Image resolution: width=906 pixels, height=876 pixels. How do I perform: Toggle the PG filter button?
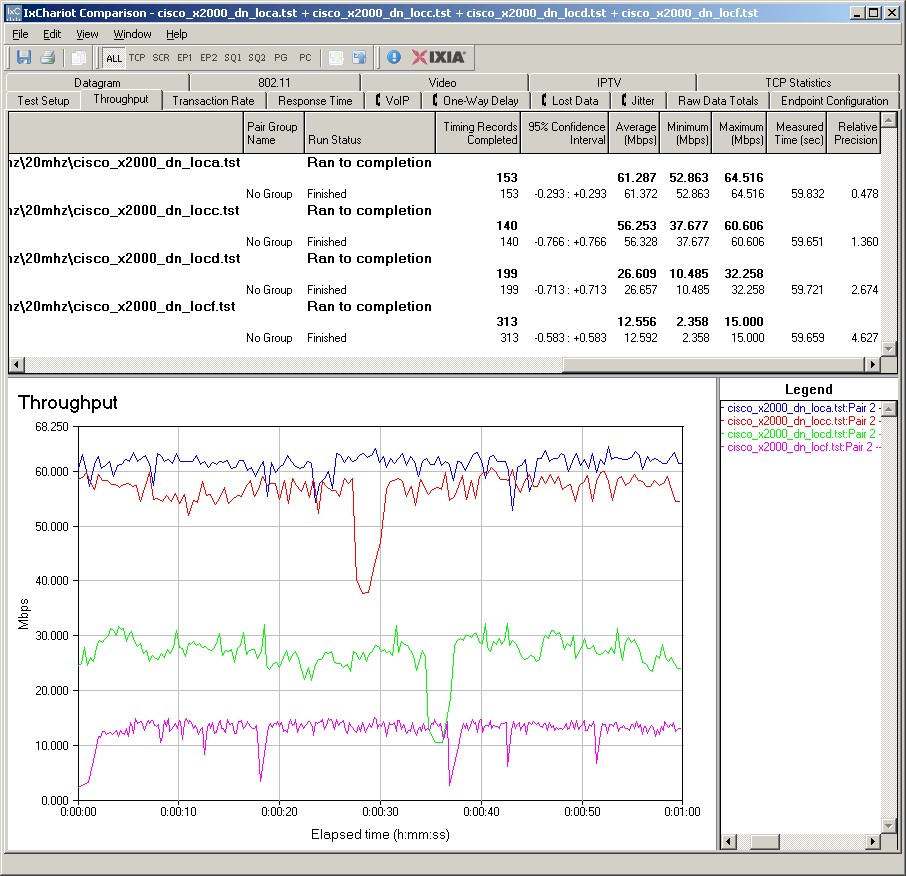pyautogui.click(x=281, y=58)
